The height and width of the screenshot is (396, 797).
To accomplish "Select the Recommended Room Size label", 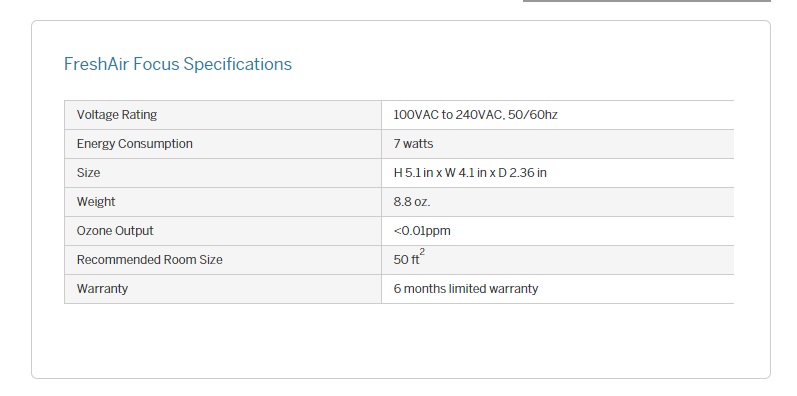I will click(x=149, y=260).
